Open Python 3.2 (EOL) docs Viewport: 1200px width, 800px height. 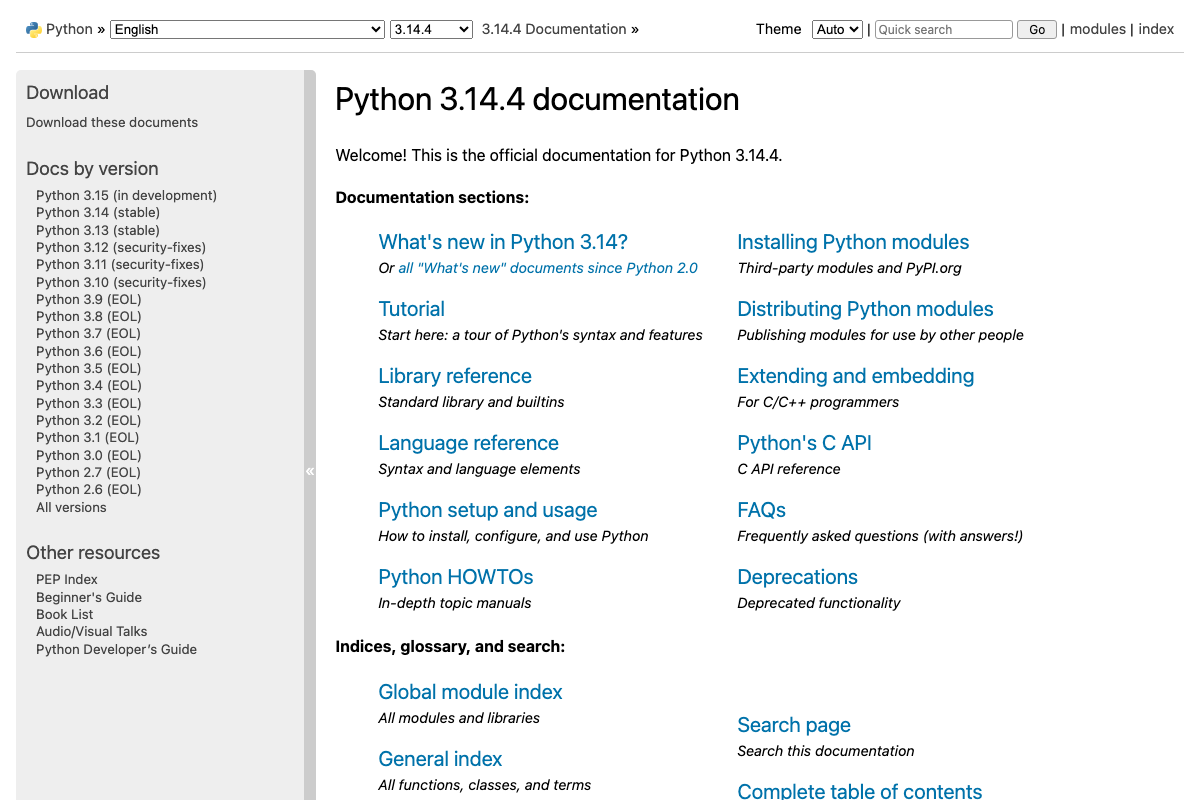pos(89,420)
